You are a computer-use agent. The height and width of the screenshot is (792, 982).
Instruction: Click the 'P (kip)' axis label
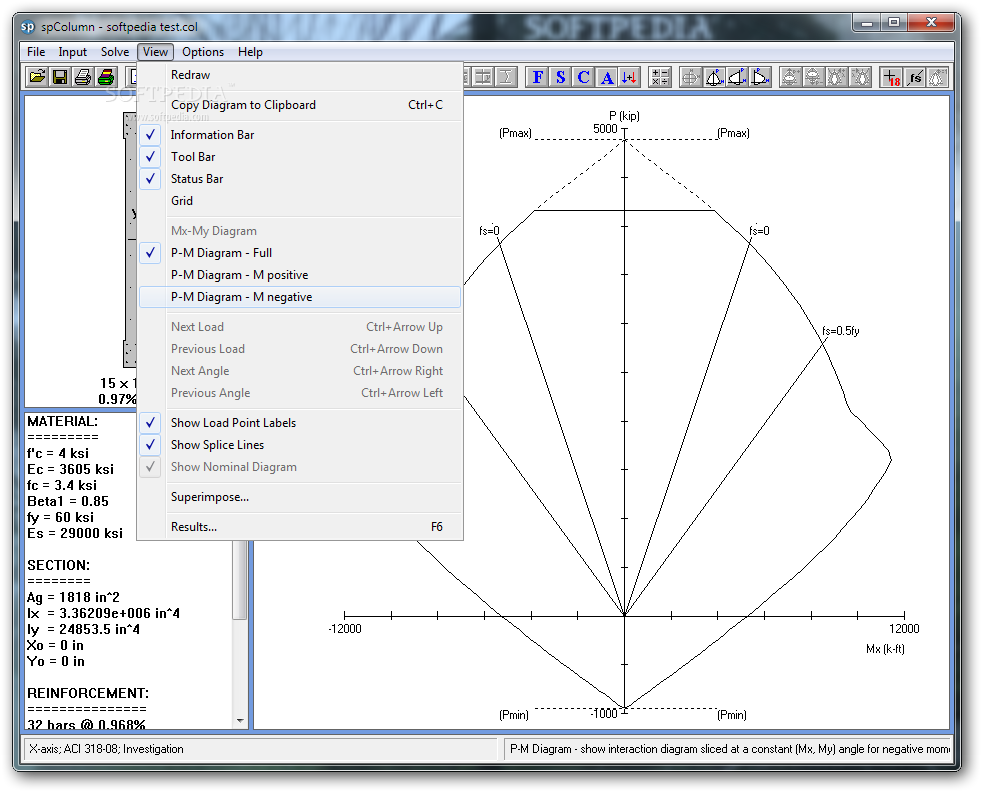point(624,115)
